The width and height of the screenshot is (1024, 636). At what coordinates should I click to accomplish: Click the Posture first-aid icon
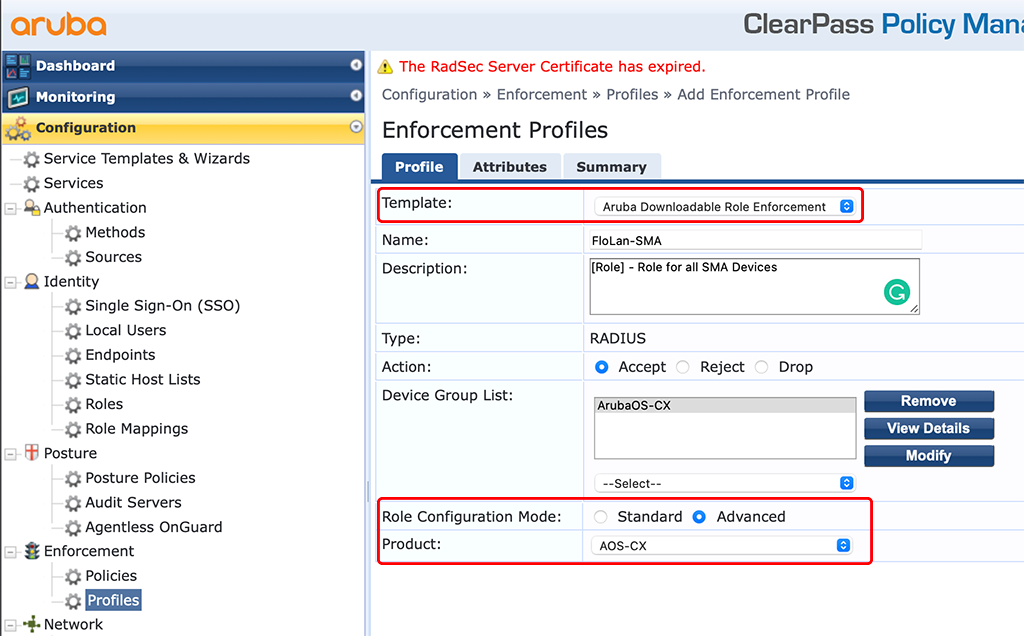click(x=33, y=453)
